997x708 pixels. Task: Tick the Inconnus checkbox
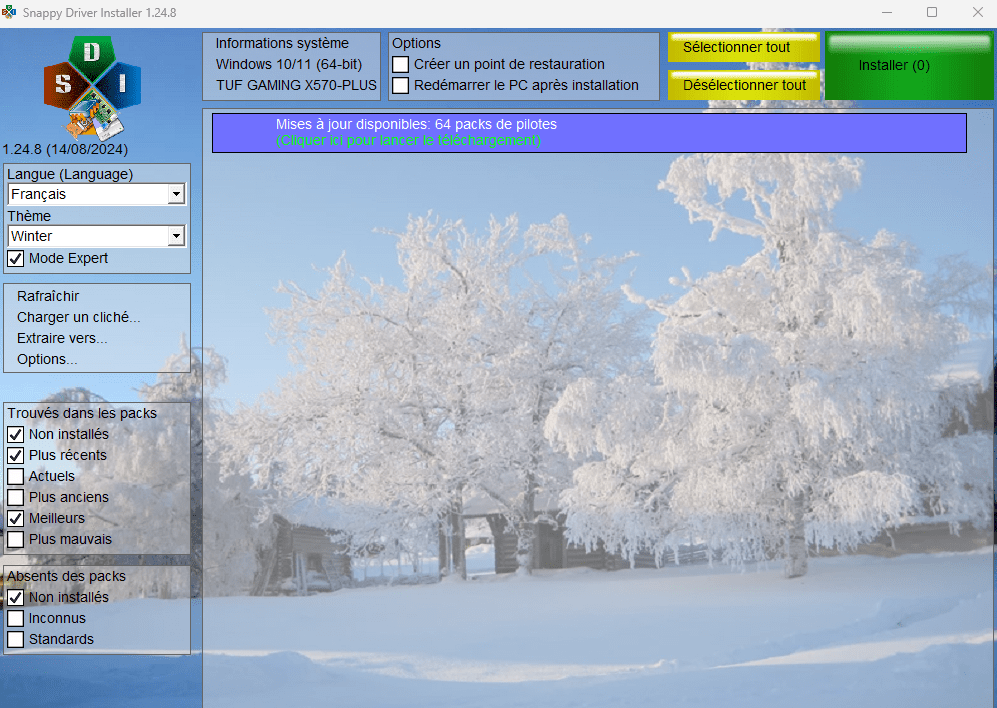16,619
